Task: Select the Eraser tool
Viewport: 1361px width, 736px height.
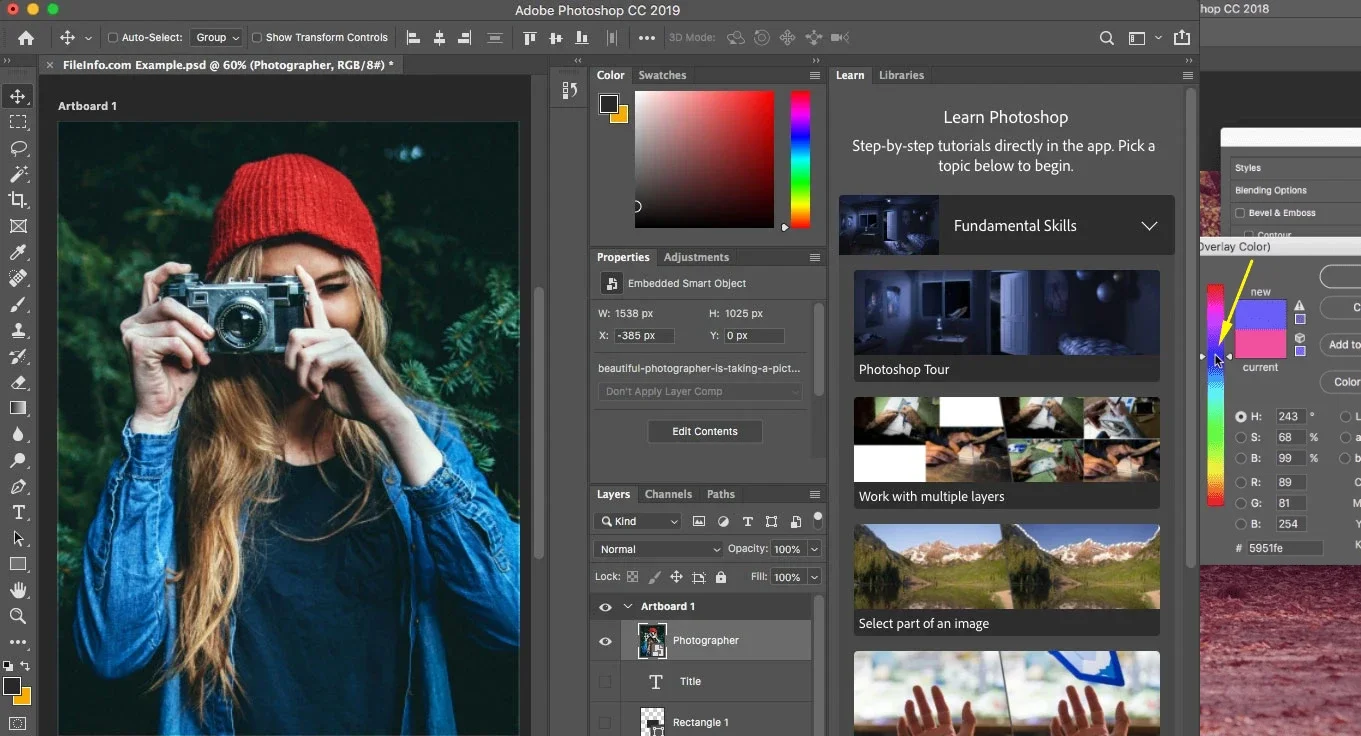Action: 18,382
